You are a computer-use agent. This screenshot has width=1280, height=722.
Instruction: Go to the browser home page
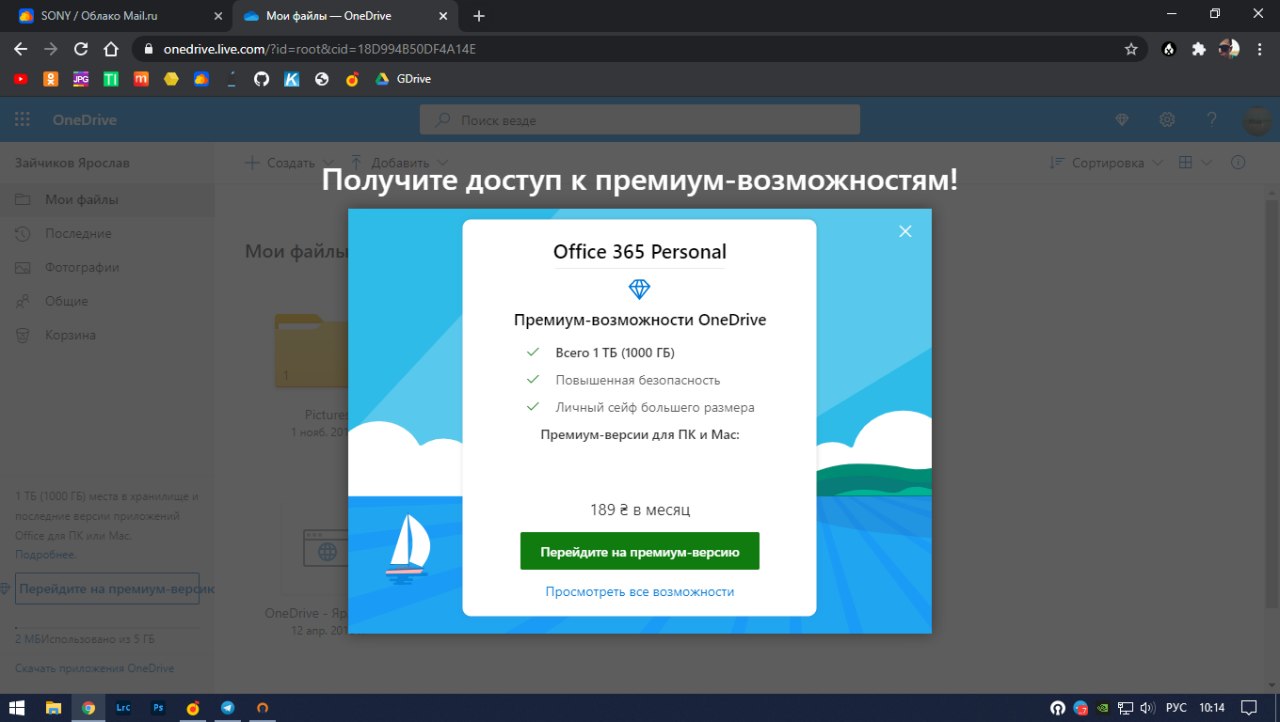[x=111, y=49]
